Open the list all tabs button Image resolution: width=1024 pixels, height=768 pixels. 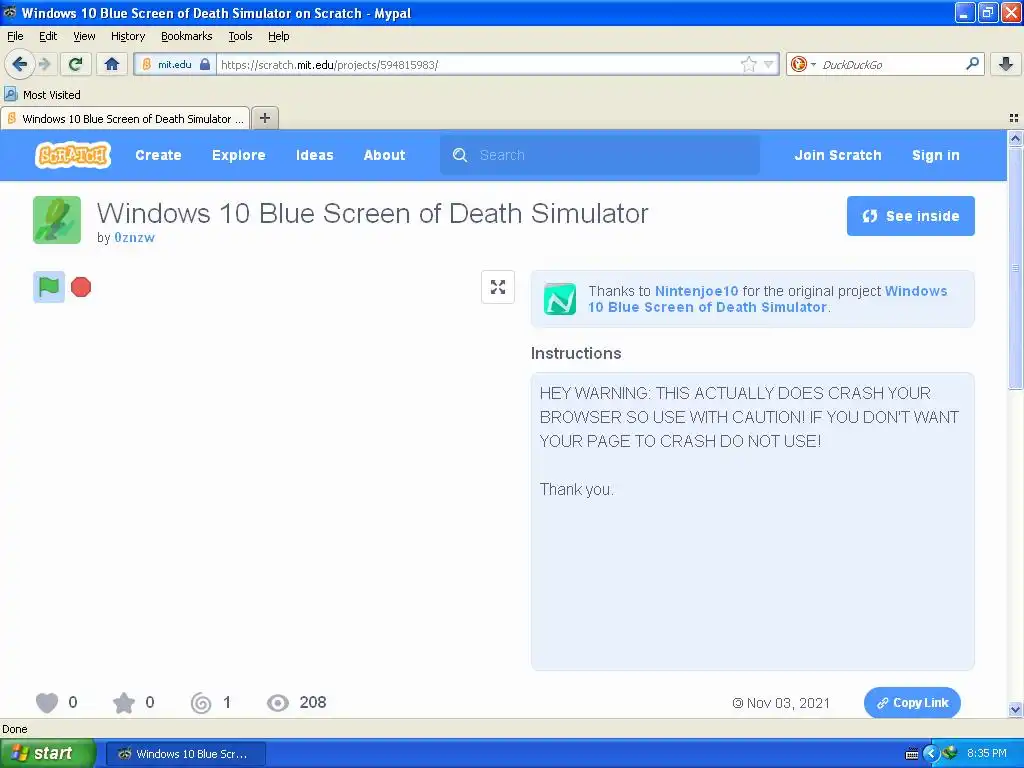click(x=1014, y=118)
